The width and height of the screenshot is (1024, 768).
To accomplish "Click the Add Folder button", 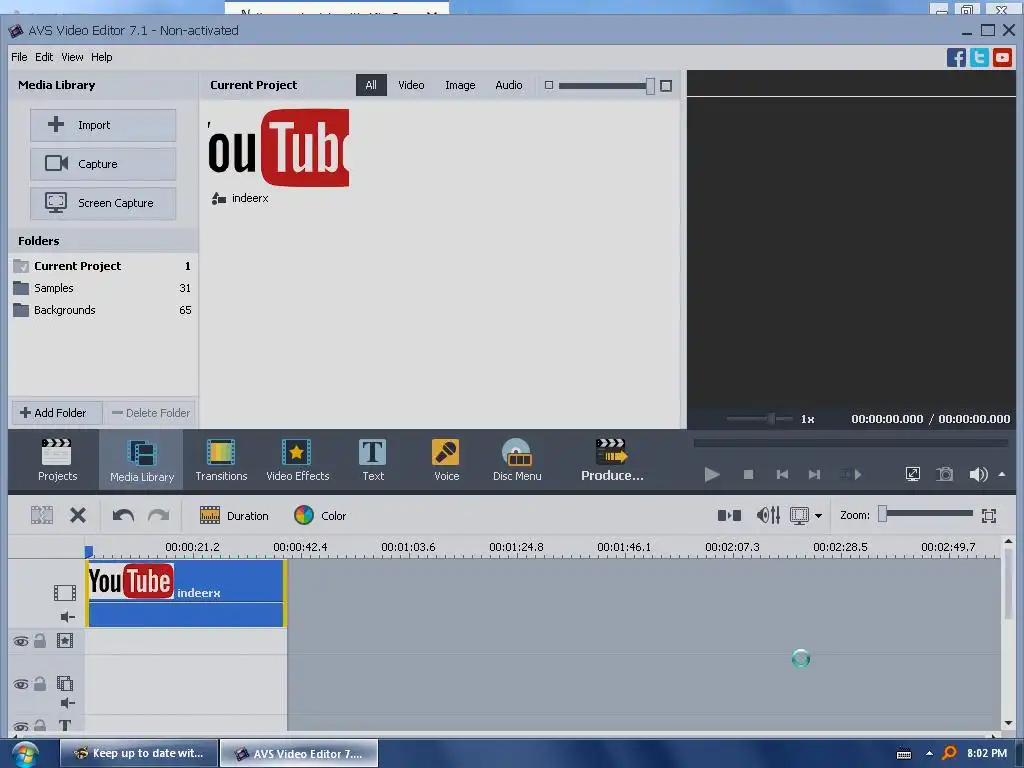I will (x=57, y=413).
